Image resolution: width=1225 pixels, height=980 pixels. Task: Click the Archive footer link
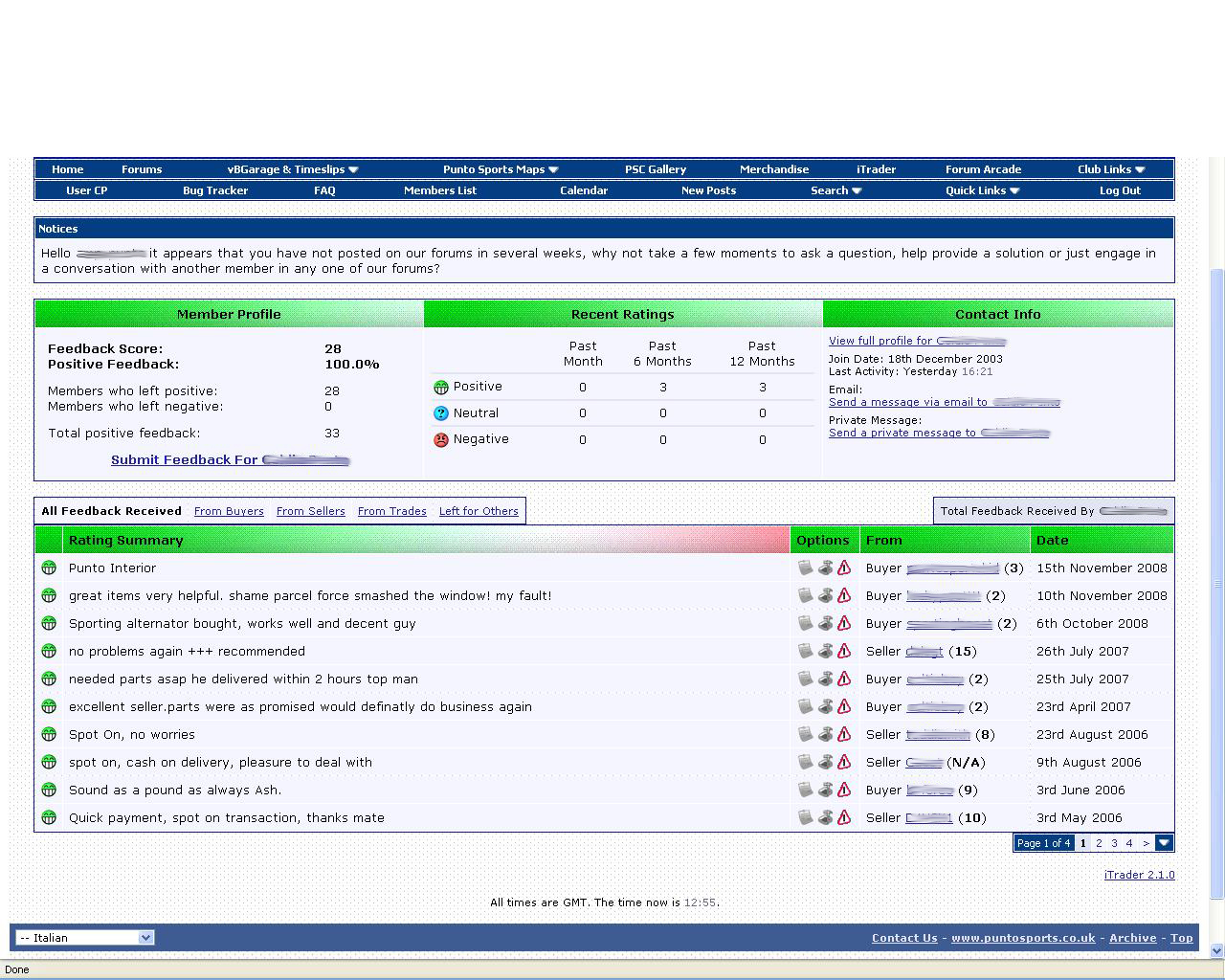click(x=1133, y=938)
